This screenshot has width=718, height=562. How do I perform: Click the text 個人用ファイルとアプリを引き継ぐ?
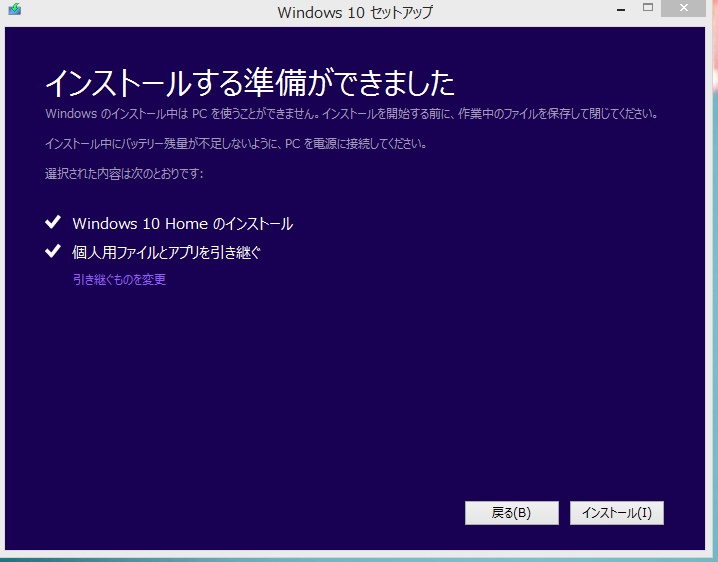[166, 252]
